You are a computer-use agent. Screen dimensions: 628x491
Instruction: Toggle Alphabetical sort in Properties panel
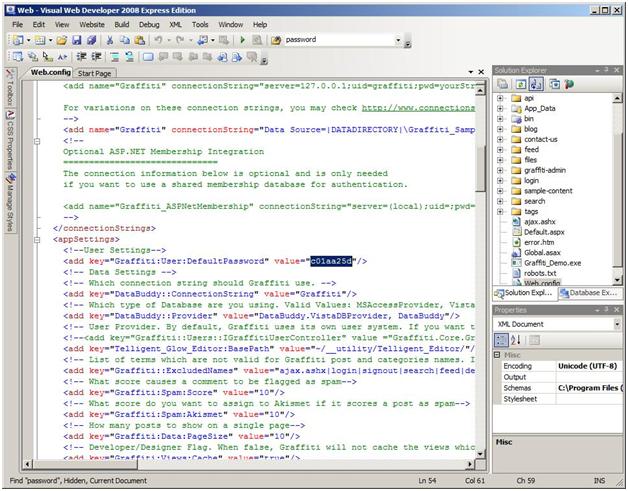pyautogui.click(x=515, y=340)
